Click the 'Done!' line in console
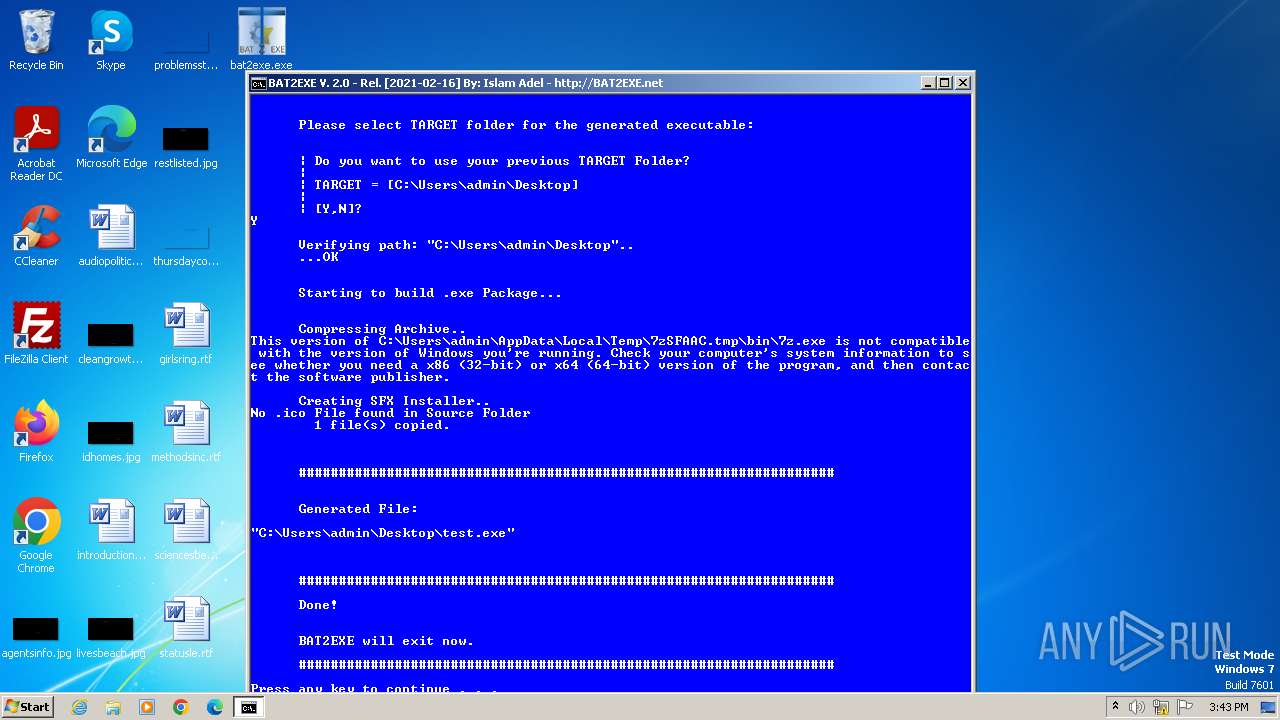 pos(318,605)
